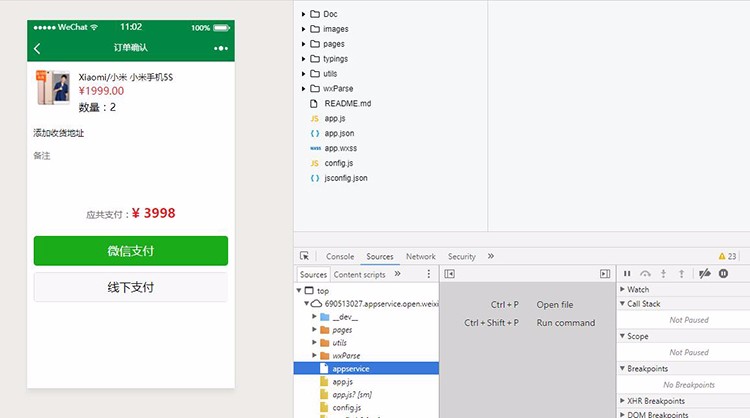Tap the 线下支付 button

tap(131, 287)
